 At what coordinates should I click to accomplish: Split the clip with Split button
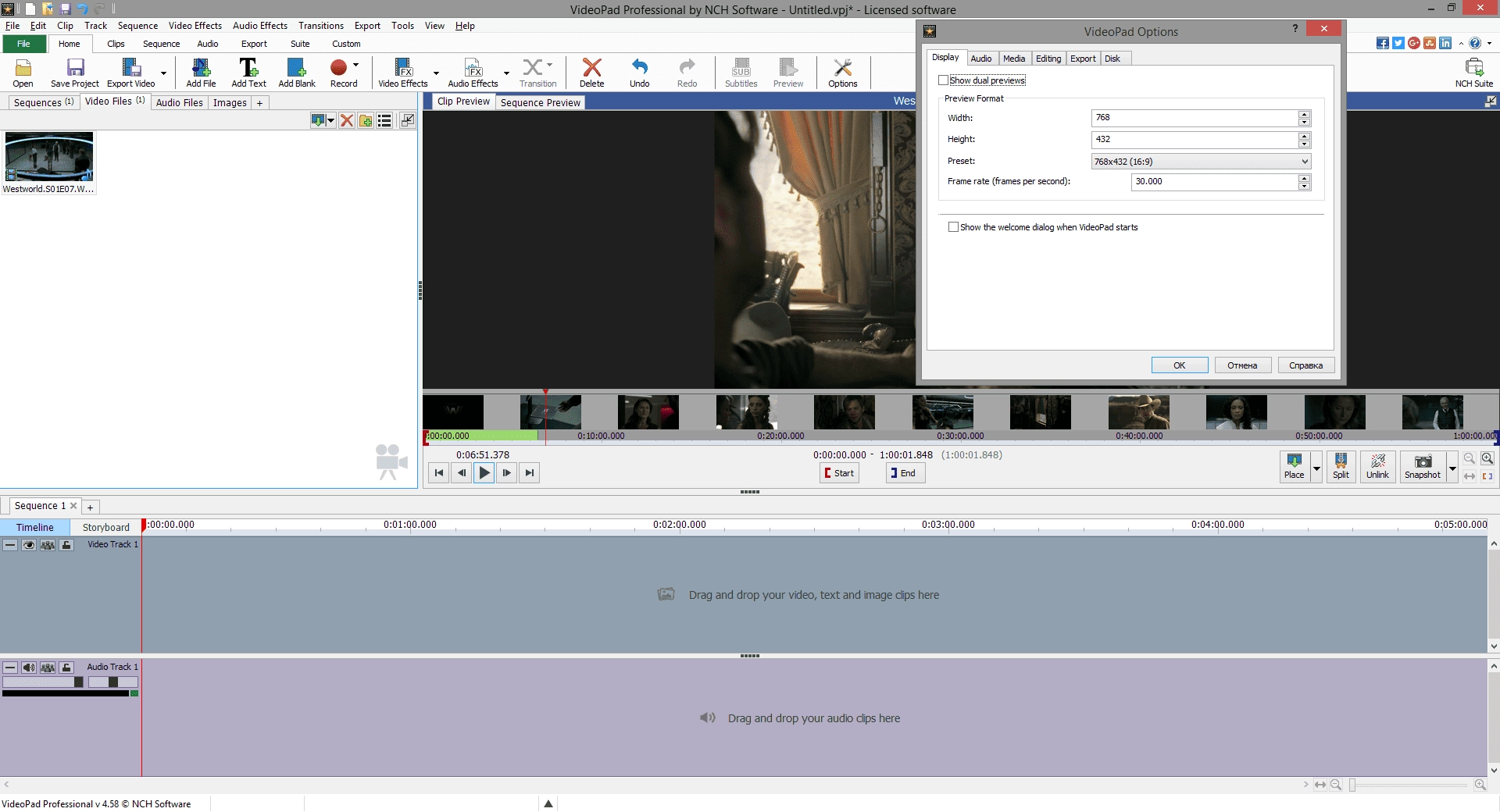click(1341, 467)
